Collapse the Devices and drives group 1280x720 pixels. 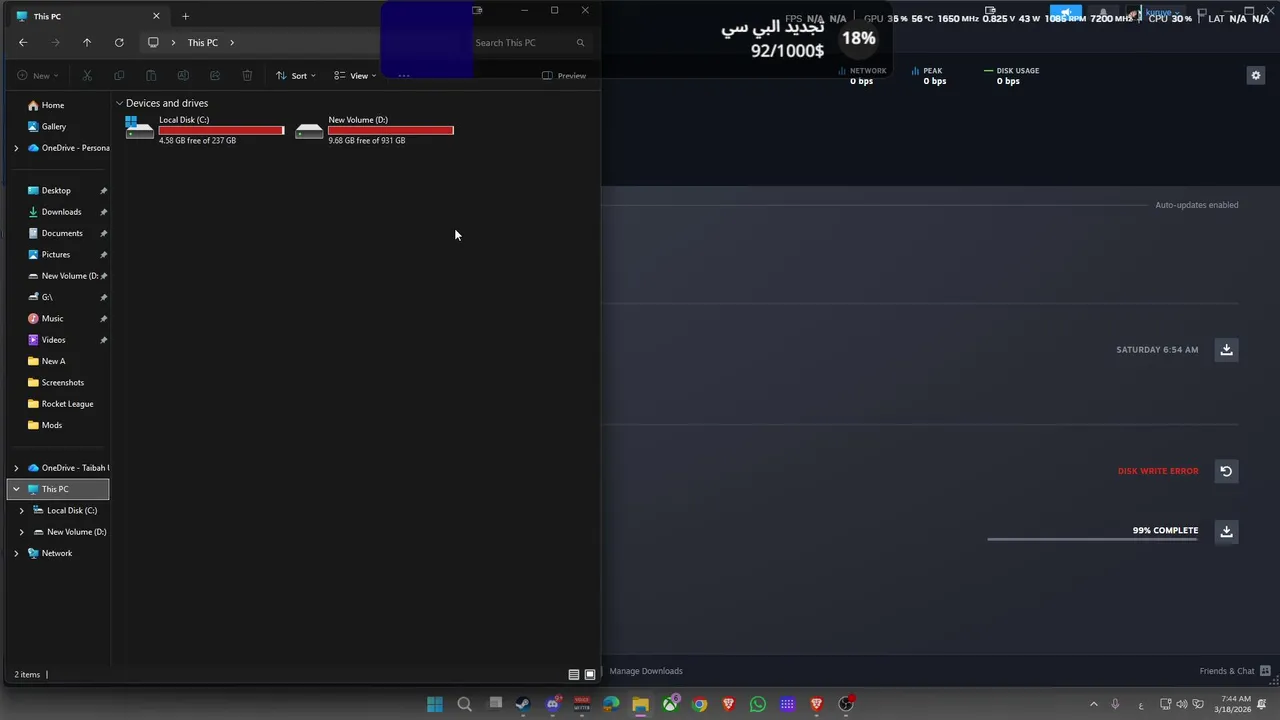[120, 103]
